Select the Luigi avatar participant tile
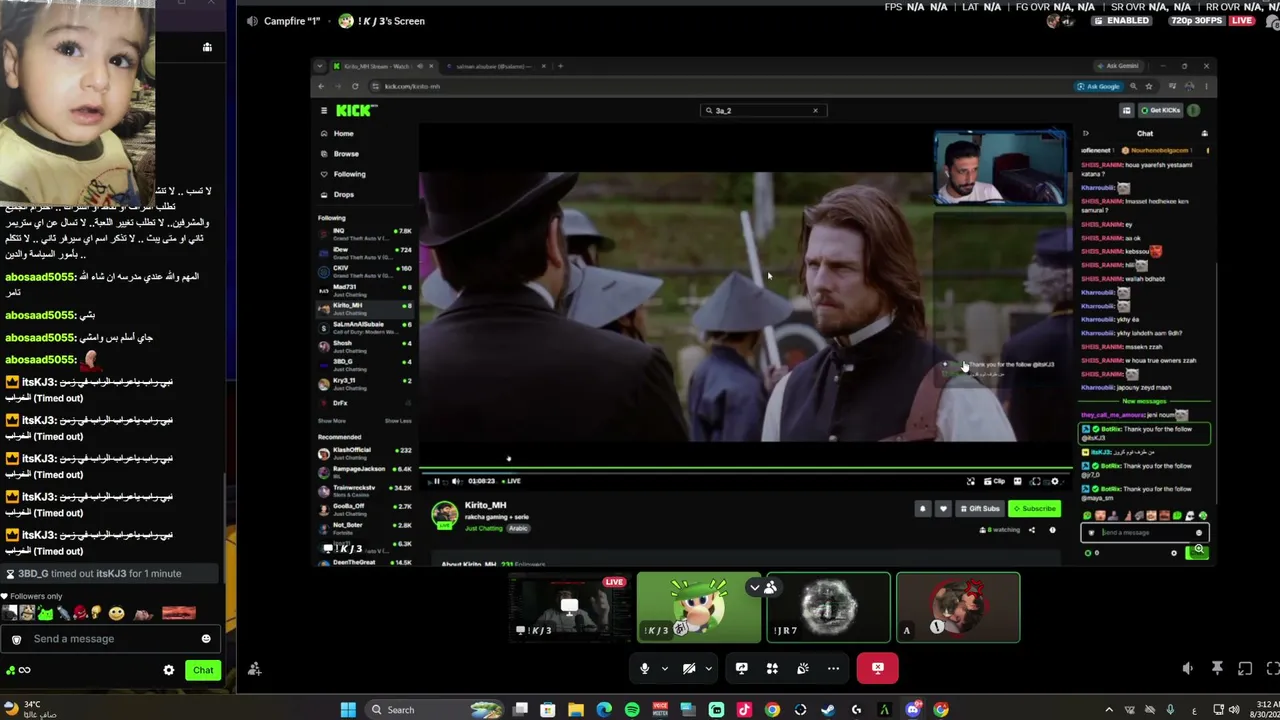Viewport: 1280px width, 720px height. (x=698, y=607)
